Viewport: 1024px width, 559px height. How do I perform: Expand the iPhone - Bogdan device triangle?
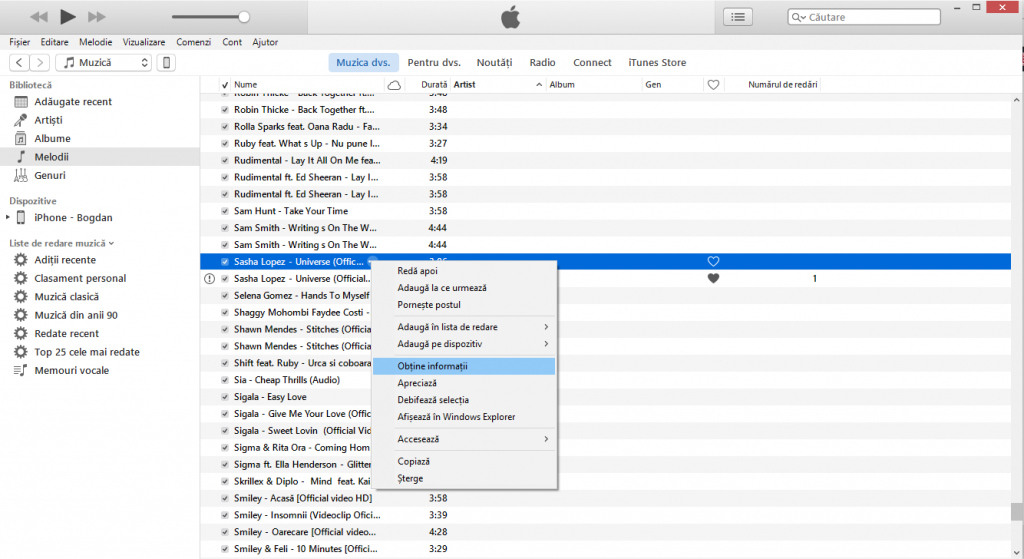(8, 217)
